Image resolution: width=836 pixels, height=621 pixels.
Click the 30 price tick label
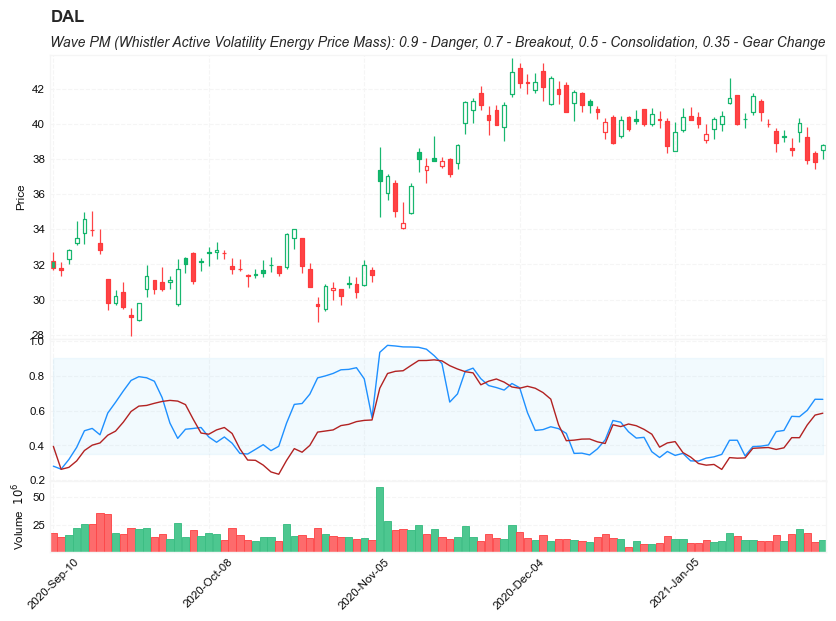coord(38,300)
